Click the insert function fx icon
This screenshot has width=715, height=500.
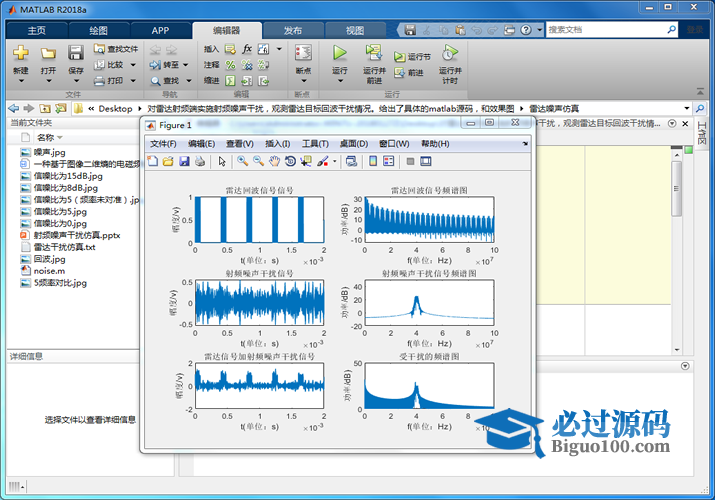[x=247, y=49]
